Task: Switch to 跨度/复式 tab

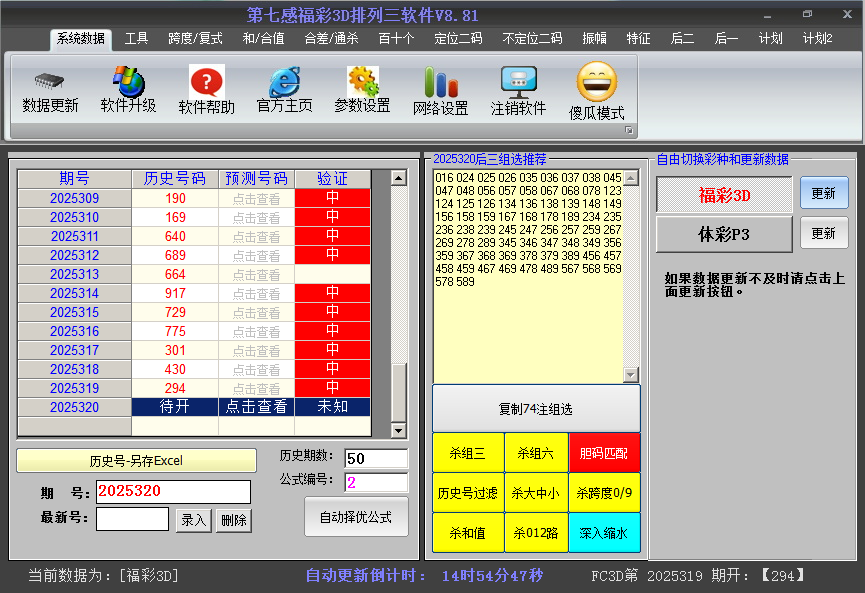Action: click(191, 40)
